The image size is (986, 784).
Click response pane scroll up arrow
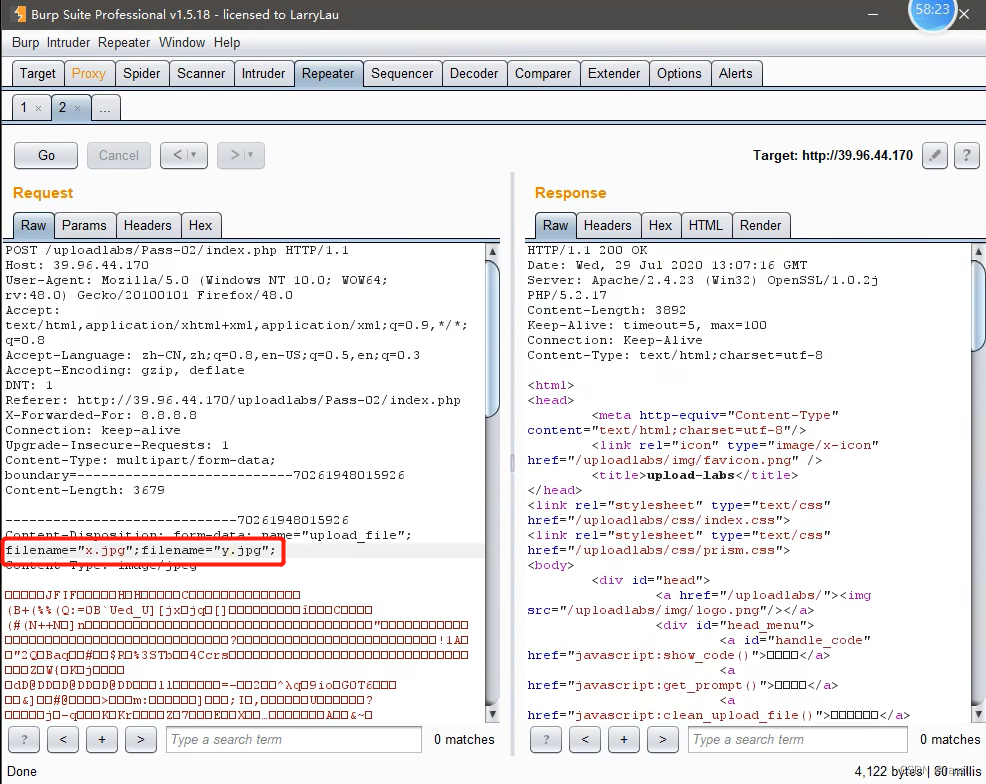pyautogui.click(x=978, y=251)
